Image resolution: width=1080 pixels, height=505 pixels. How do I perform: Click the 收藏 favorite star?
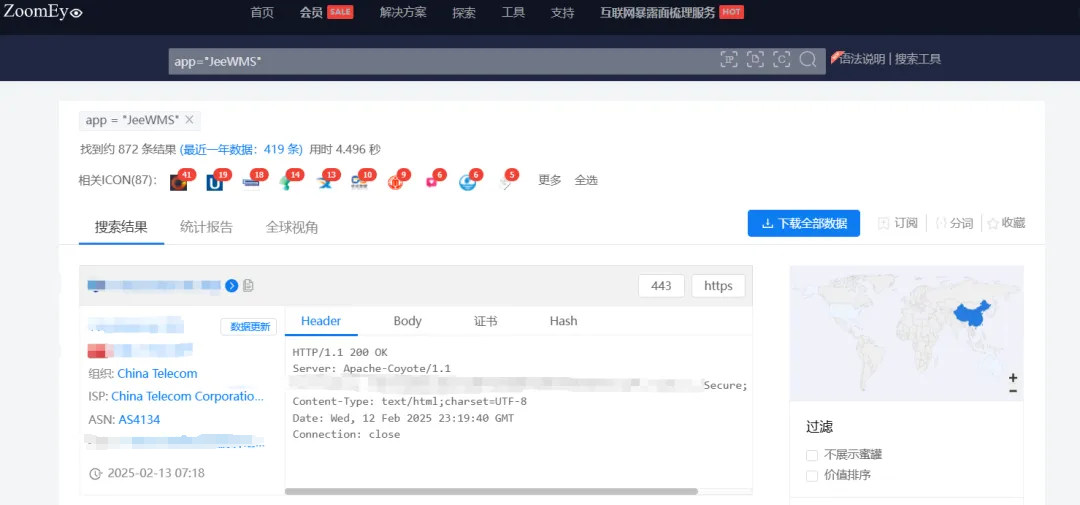pyautogui.click(x=993, y=223)
